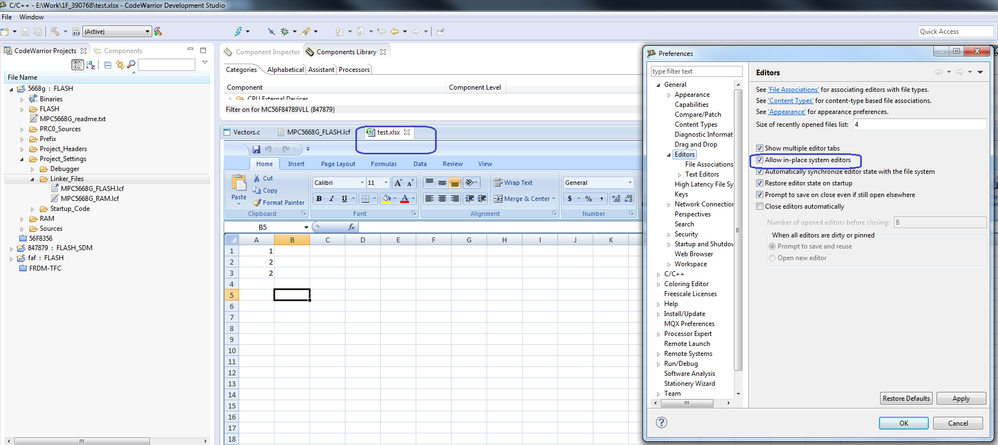Viewport: 998px width, 445px height.
Task: Click the Collapse All icon in CodeWarrior Projects
Action: tap(108, 64)
